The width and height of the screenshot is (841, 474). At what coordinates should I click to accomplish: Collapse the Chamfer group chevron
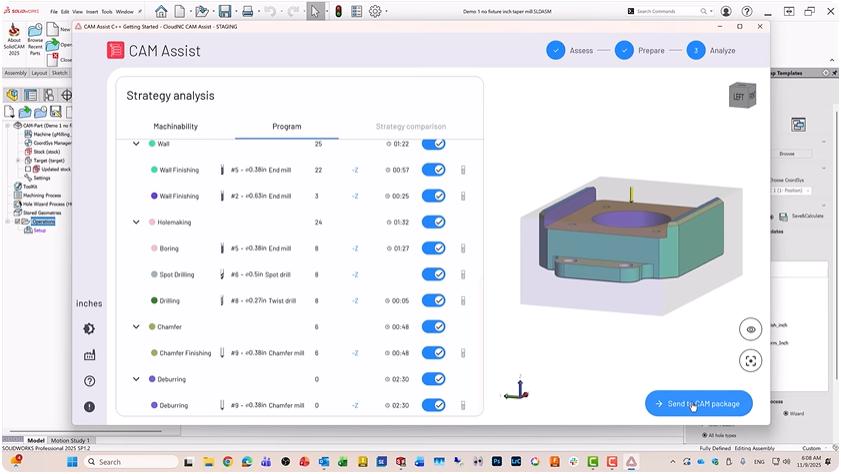pos(136,327)
